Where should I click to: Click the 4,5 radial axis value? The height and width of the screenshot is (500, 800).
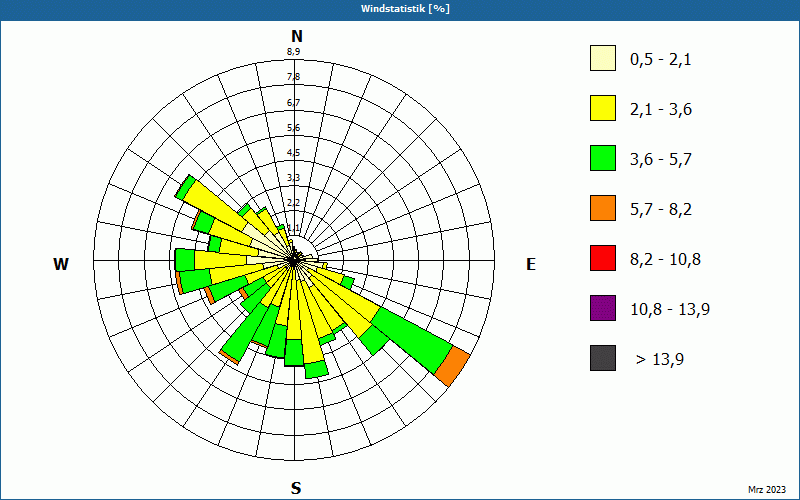tap(293, 153)
